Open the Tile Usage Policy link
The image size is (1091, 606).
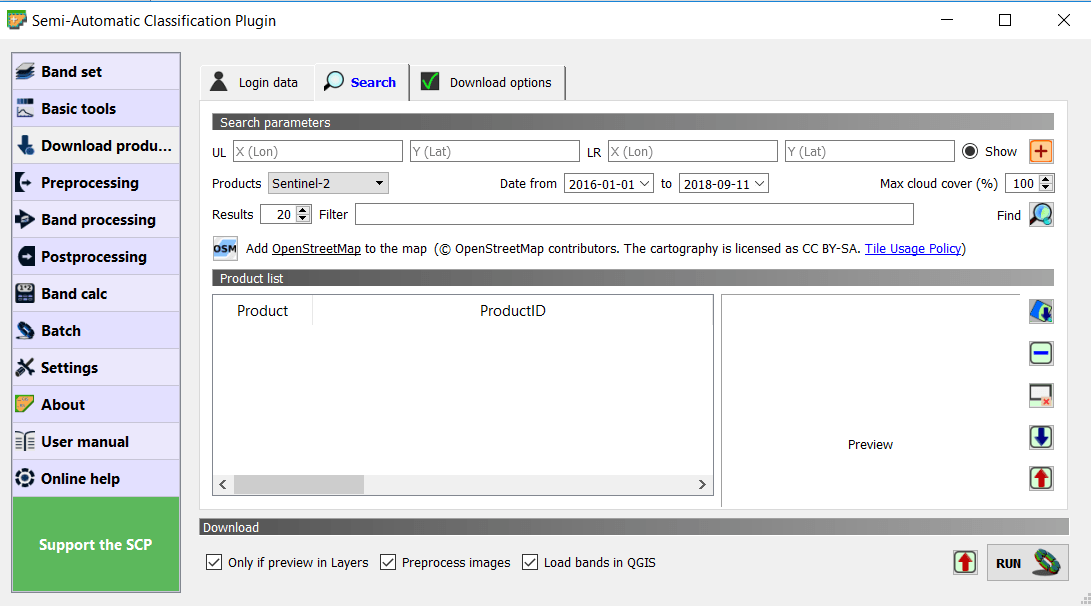pos(913,248)
